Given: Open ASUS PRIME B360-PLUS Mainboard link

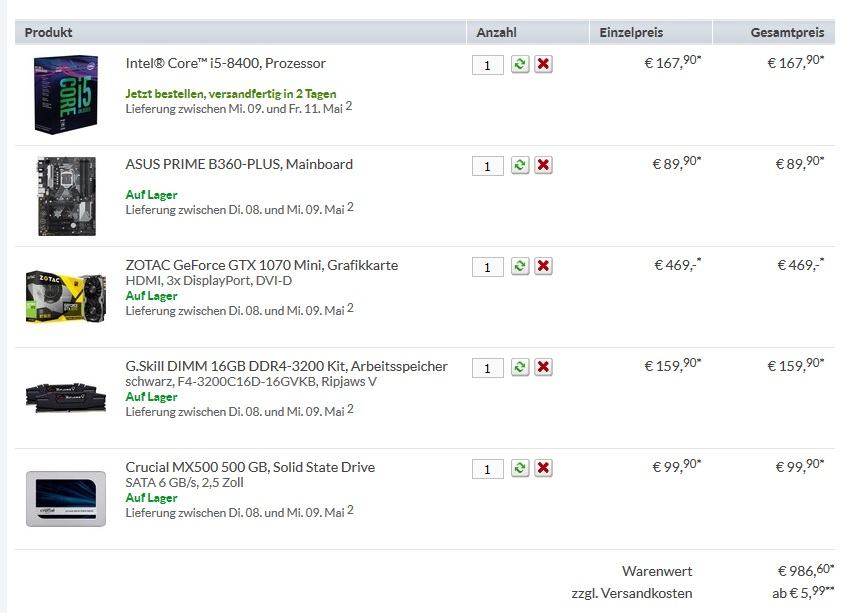Looking at the screenshot, I should pos(239,164).
